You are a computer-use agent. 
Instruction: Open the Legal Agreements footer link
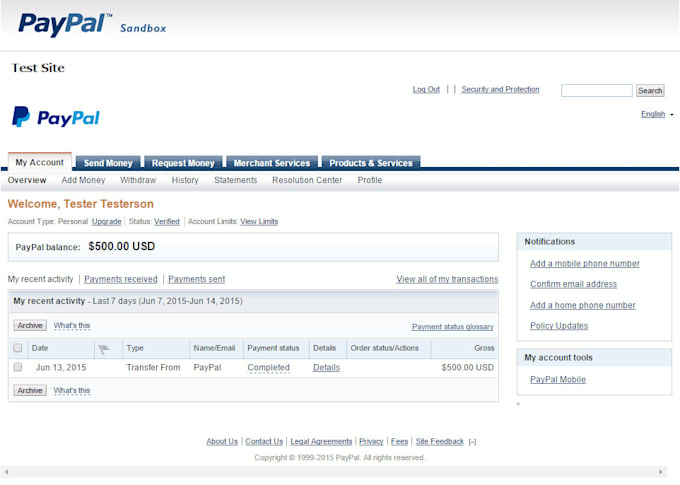coord(321,442)
